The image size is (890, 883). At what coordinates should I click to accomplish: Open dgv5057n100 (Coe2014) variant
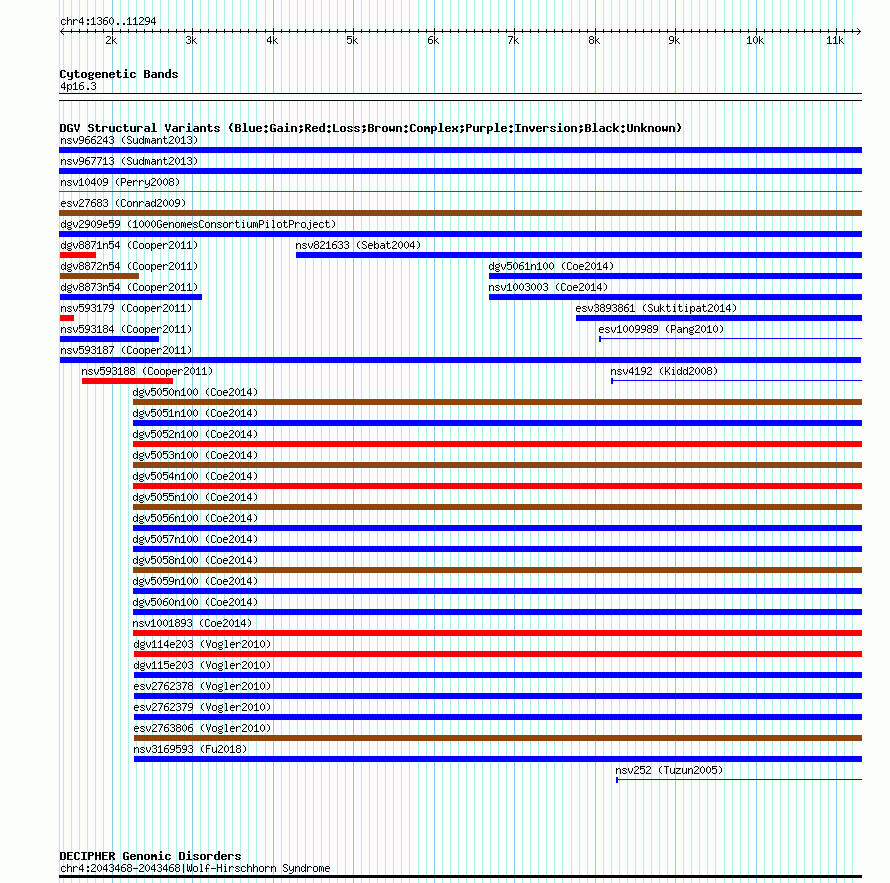click(x=195, y=539)
